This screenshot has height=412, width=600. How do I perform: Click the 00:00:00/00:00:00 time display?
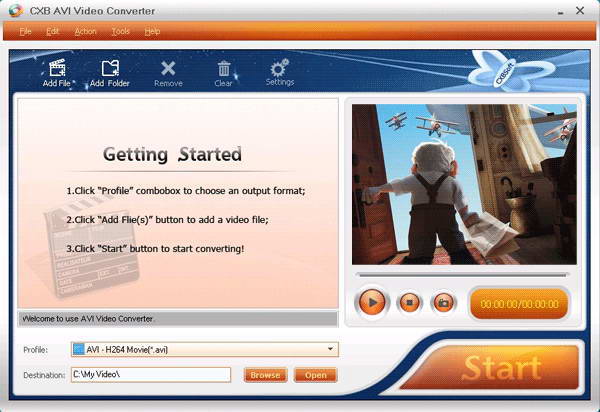(x=519, y=304)
